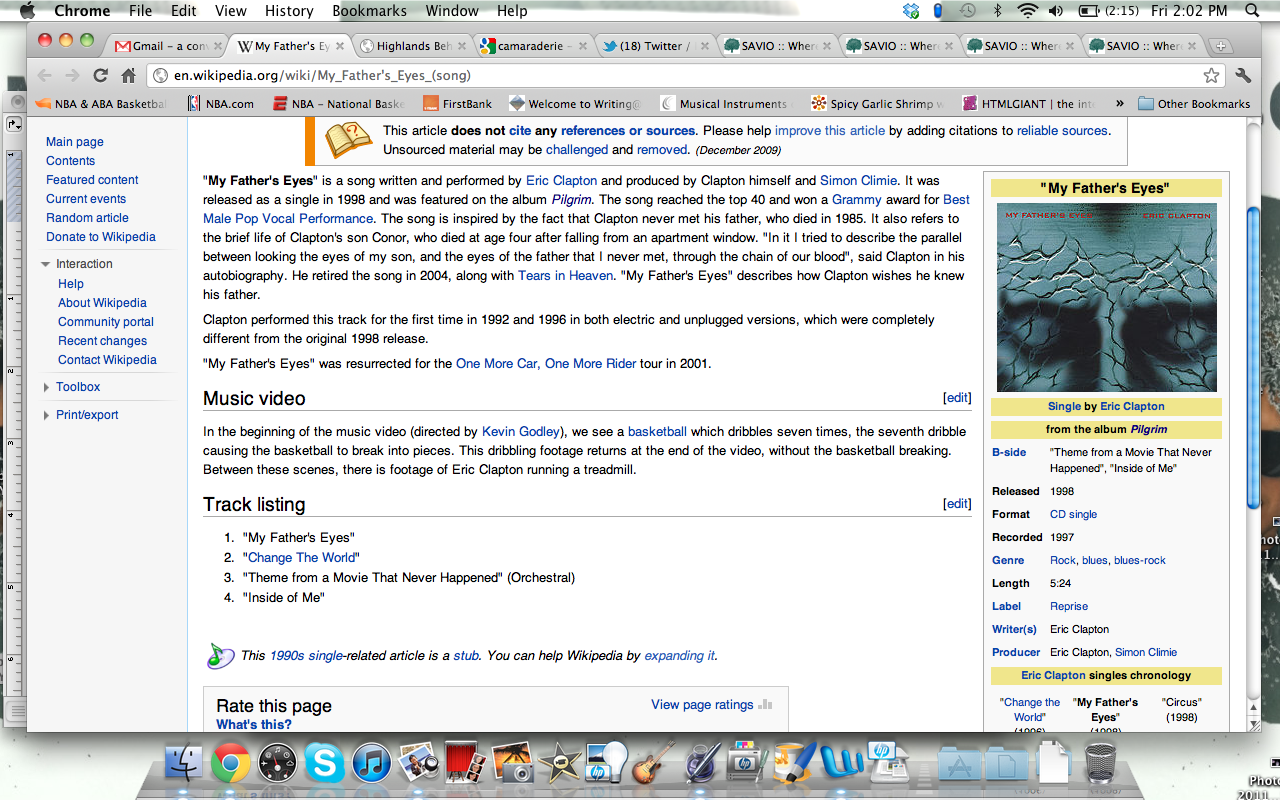Viewport: 1280px width, 800px height.
Task: Open the Time Machine menu bar icon
Action: pyautogui.click(x=967, y=11)
